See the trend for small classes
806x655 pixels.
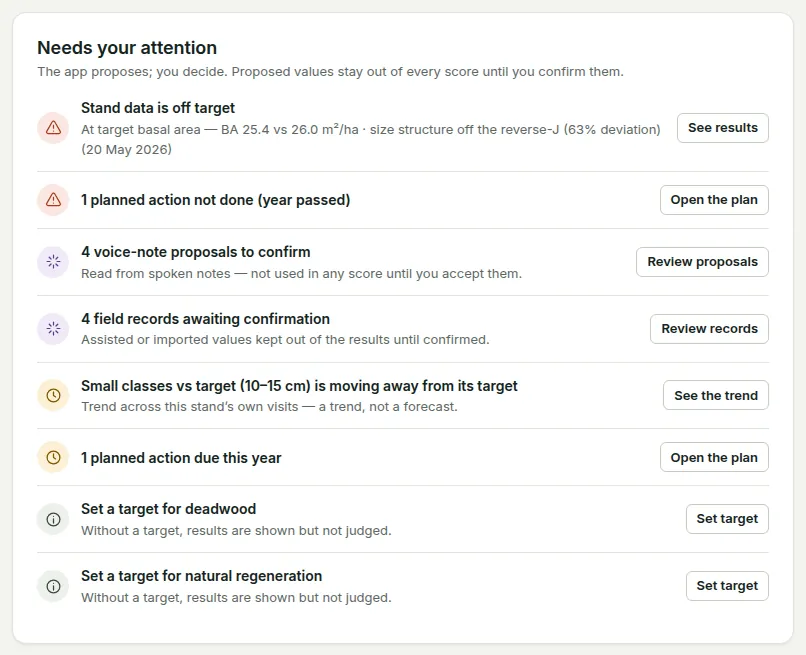point(716,395)
